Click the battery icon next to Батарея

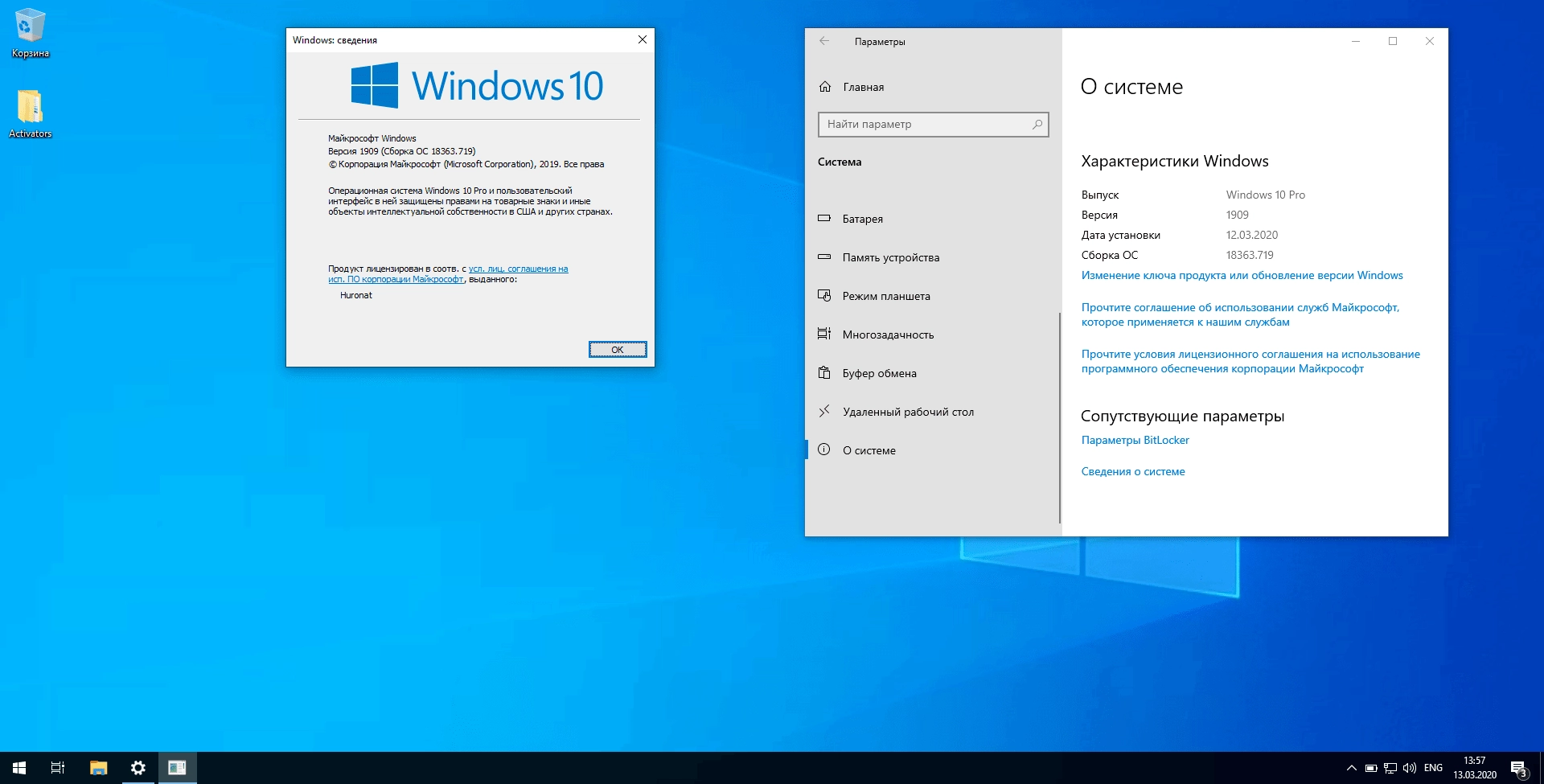click(824, 218)
